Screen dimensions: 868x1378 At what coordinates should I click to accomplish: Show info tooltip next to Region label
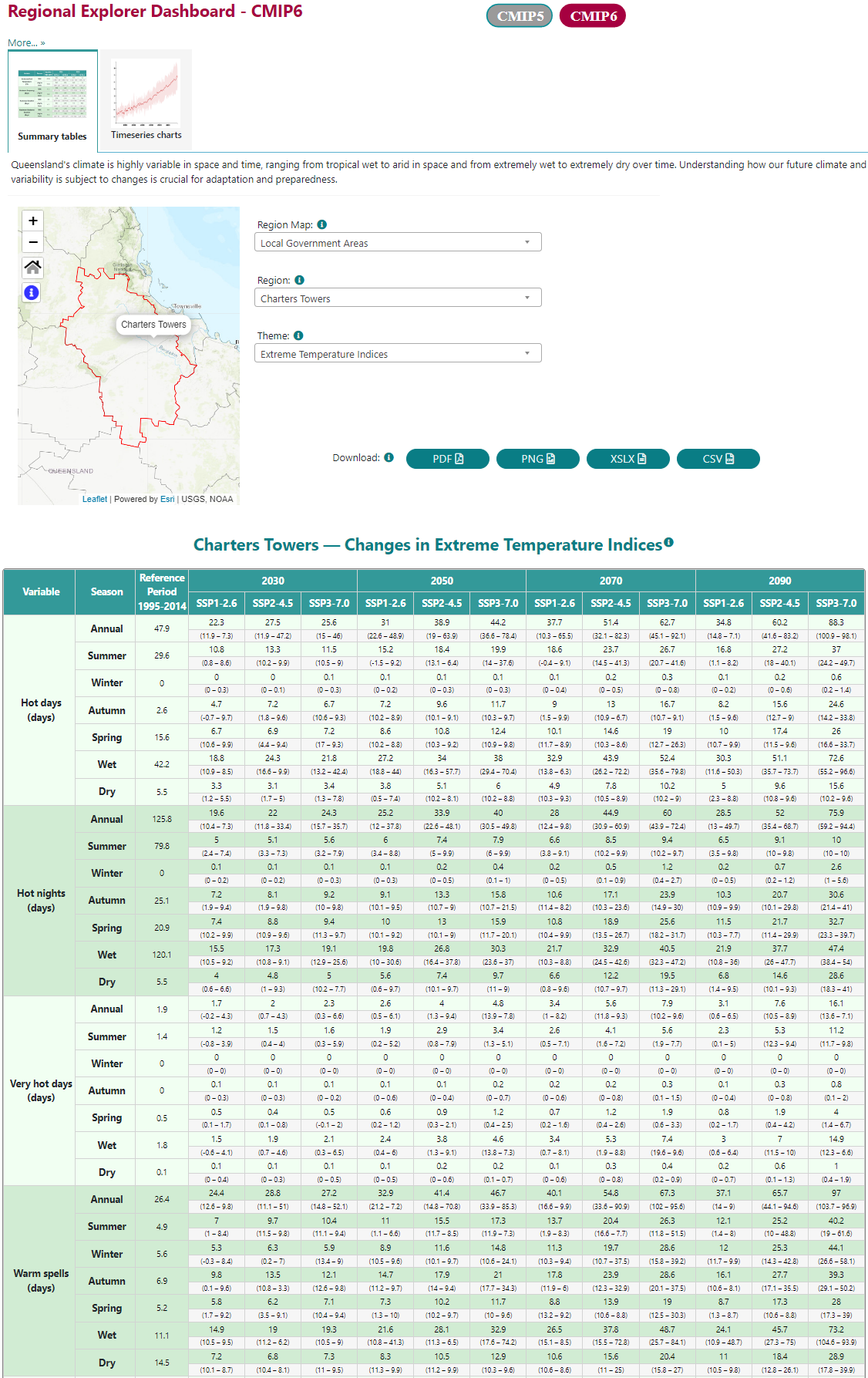click(300, 280)
